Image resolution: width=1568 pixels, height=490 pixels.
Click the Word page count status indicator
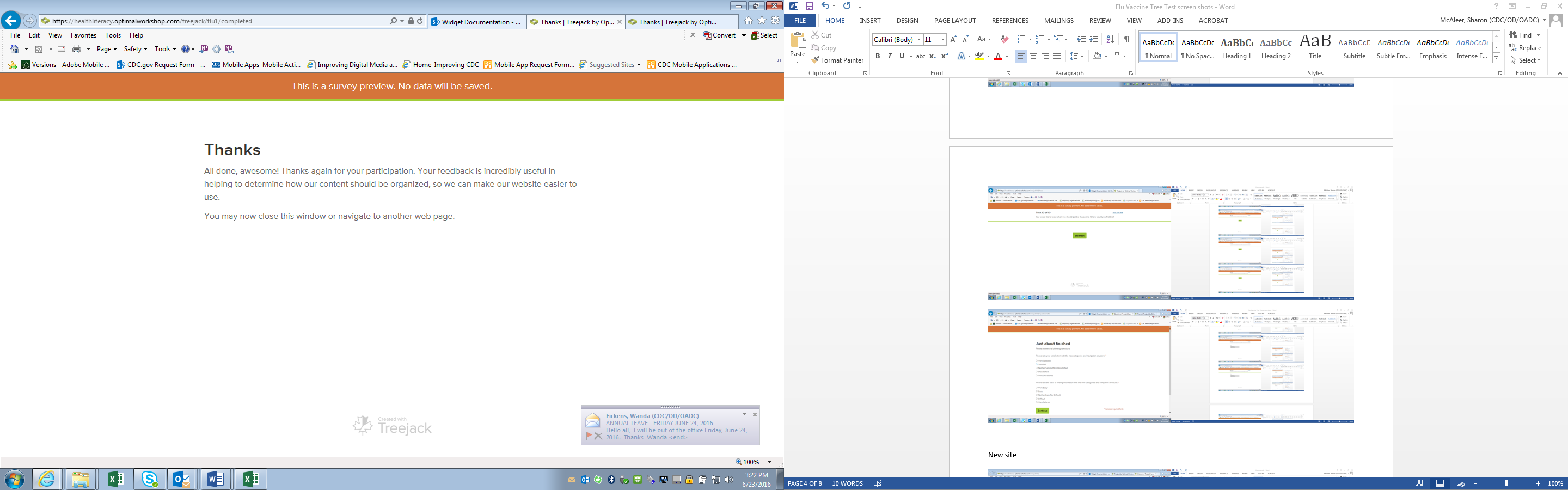coord(805,483)
